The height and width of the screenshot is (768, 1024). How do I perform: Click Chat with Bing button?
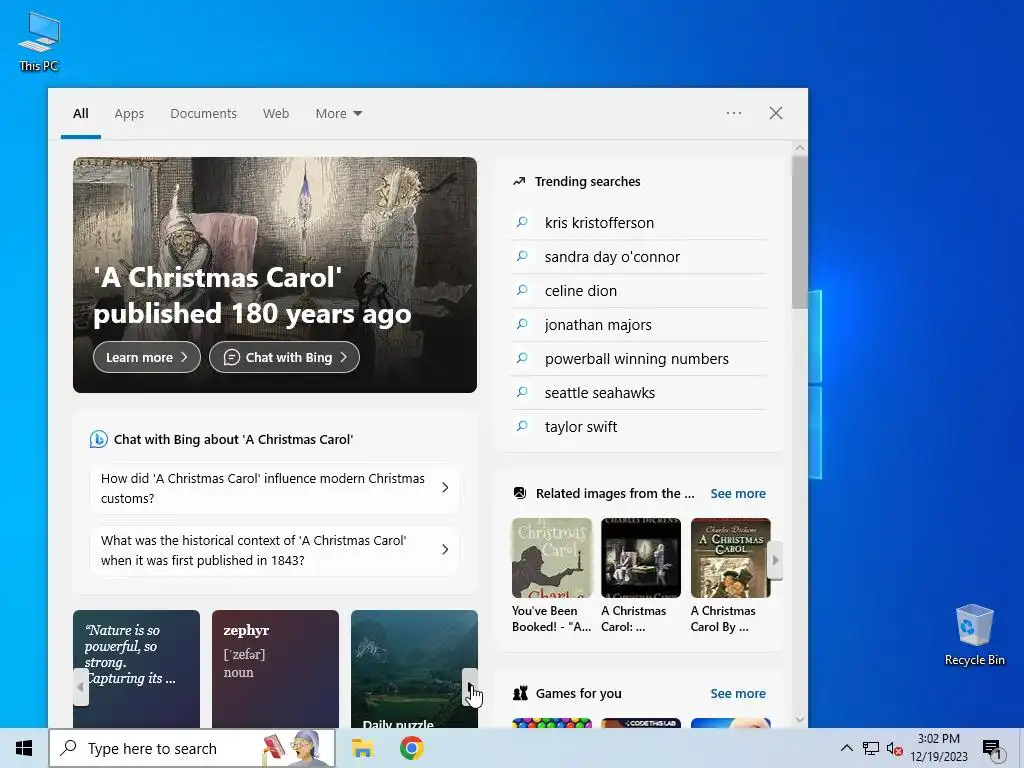pyautogui.click(x=284, y=357)
